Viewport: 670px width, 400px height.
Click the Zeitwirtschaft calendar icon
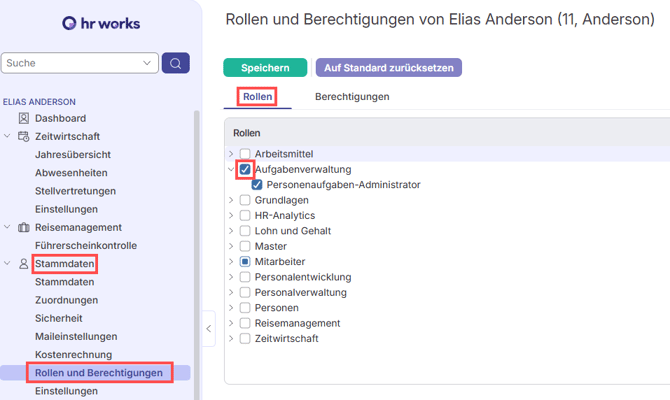click(x=24, y=136)
